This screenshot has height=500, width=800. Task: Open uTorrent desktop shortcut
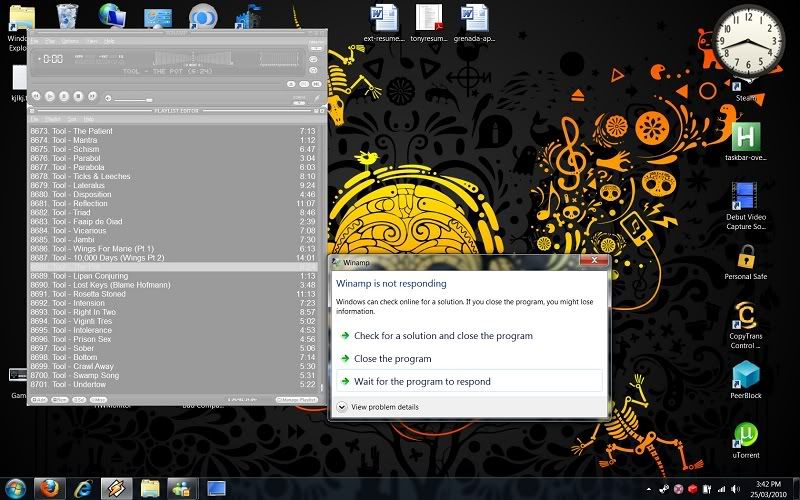click(745, 440)
